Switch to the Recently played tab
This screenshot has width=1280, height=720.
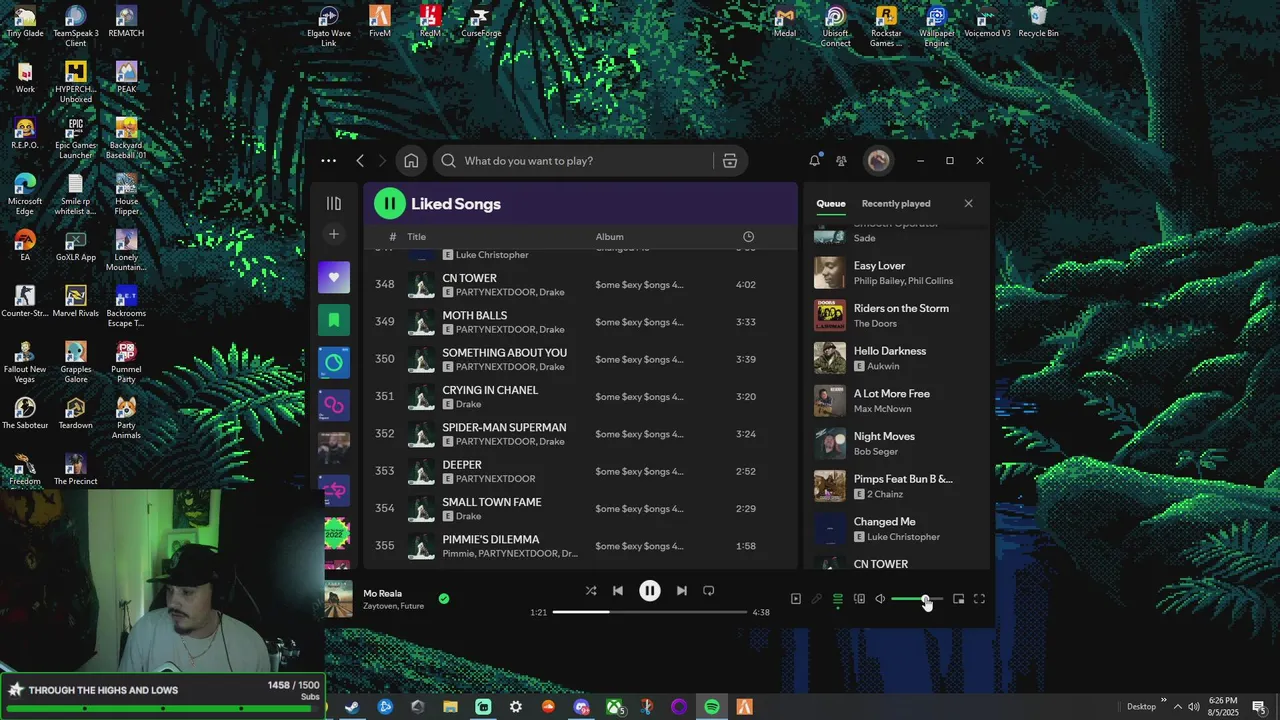896,203
